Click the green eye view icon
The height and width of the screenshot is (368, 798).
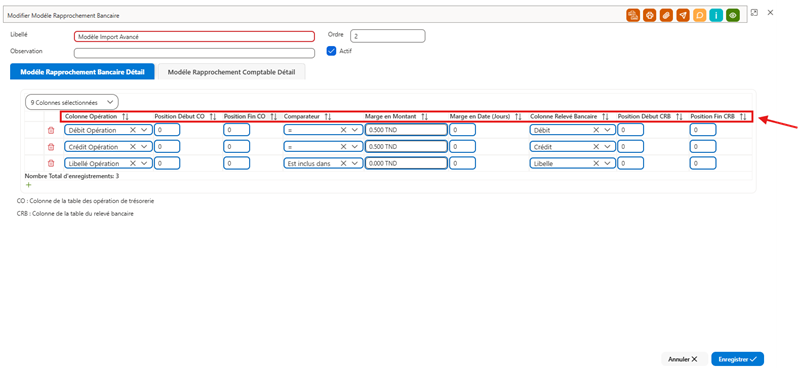(733, 15)
